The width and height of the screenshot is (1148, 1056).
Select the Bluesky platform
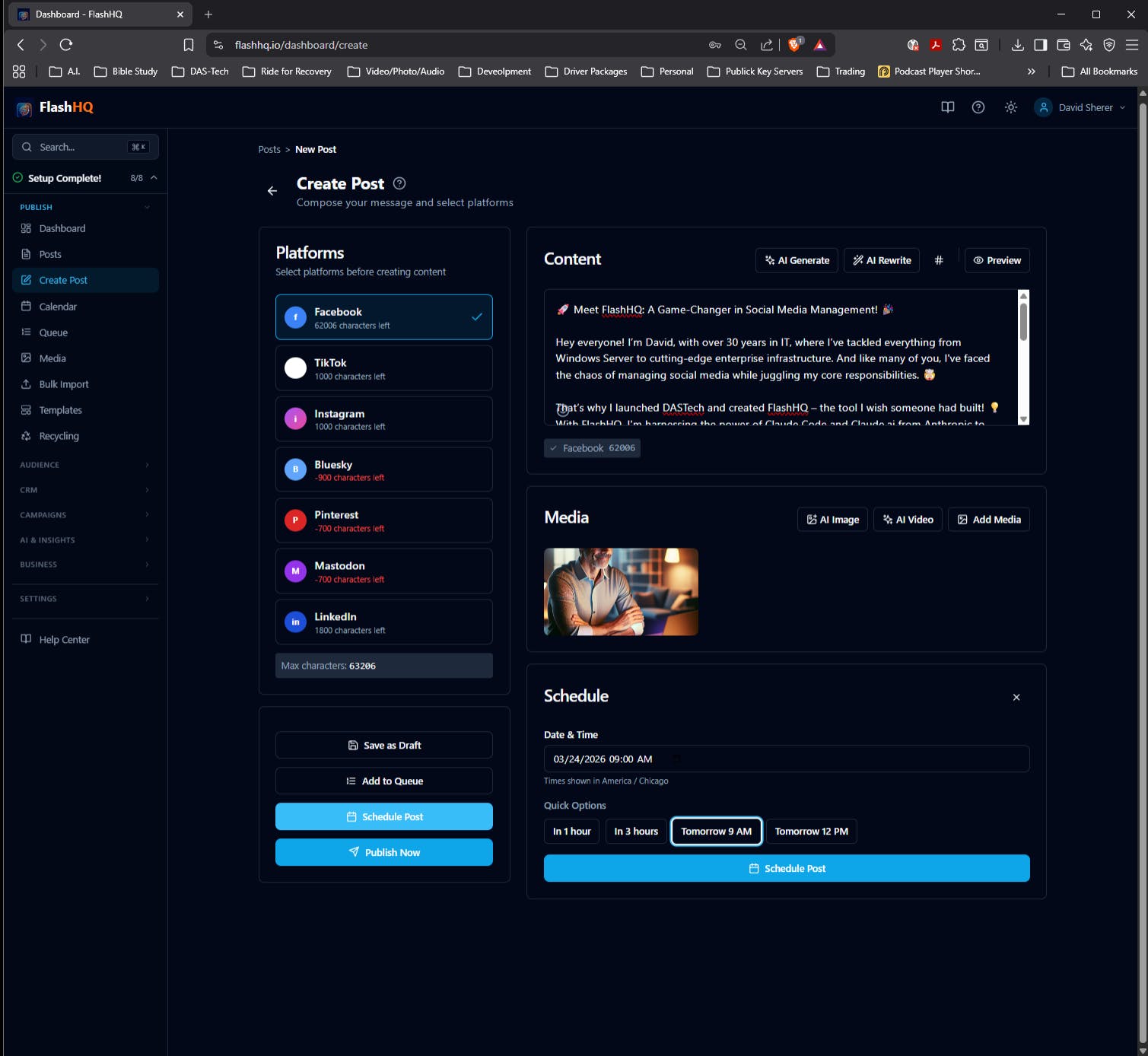[383, 469]
